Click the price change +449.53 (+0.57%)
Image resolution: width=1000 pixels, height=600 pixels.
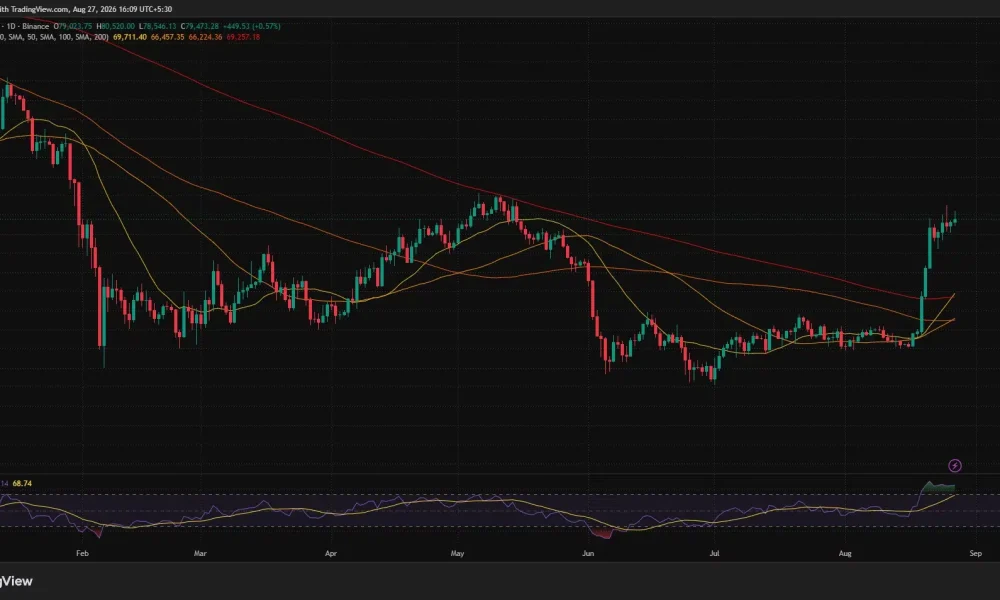(251, 26)
